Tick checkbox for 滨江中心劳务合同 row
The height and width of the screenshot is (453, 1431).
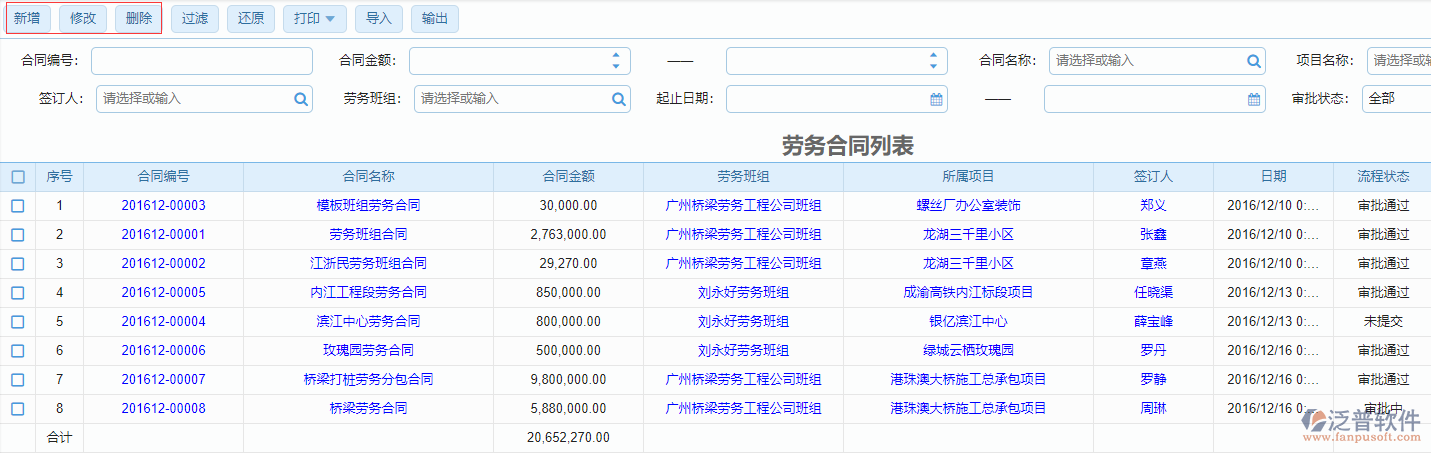18,322
